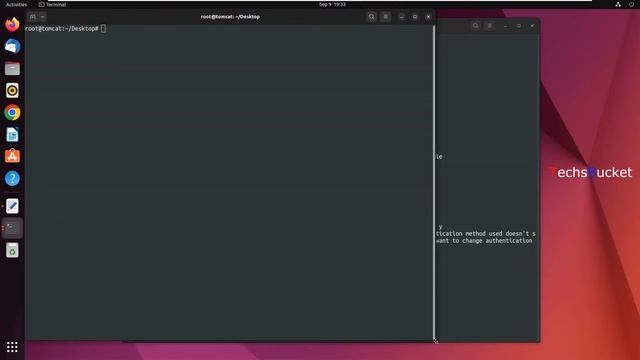Show the applications grid
The image size is (640, 360).
pyautogui.click(x=12, y=347)
